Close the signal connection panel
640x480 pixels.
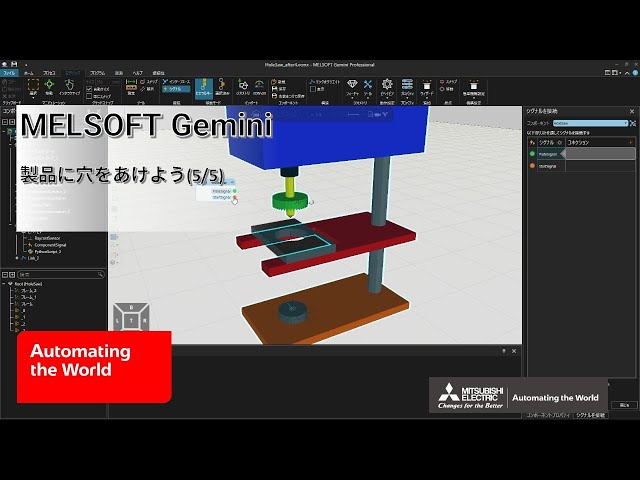pyautogui.click(x=632, y=111)
